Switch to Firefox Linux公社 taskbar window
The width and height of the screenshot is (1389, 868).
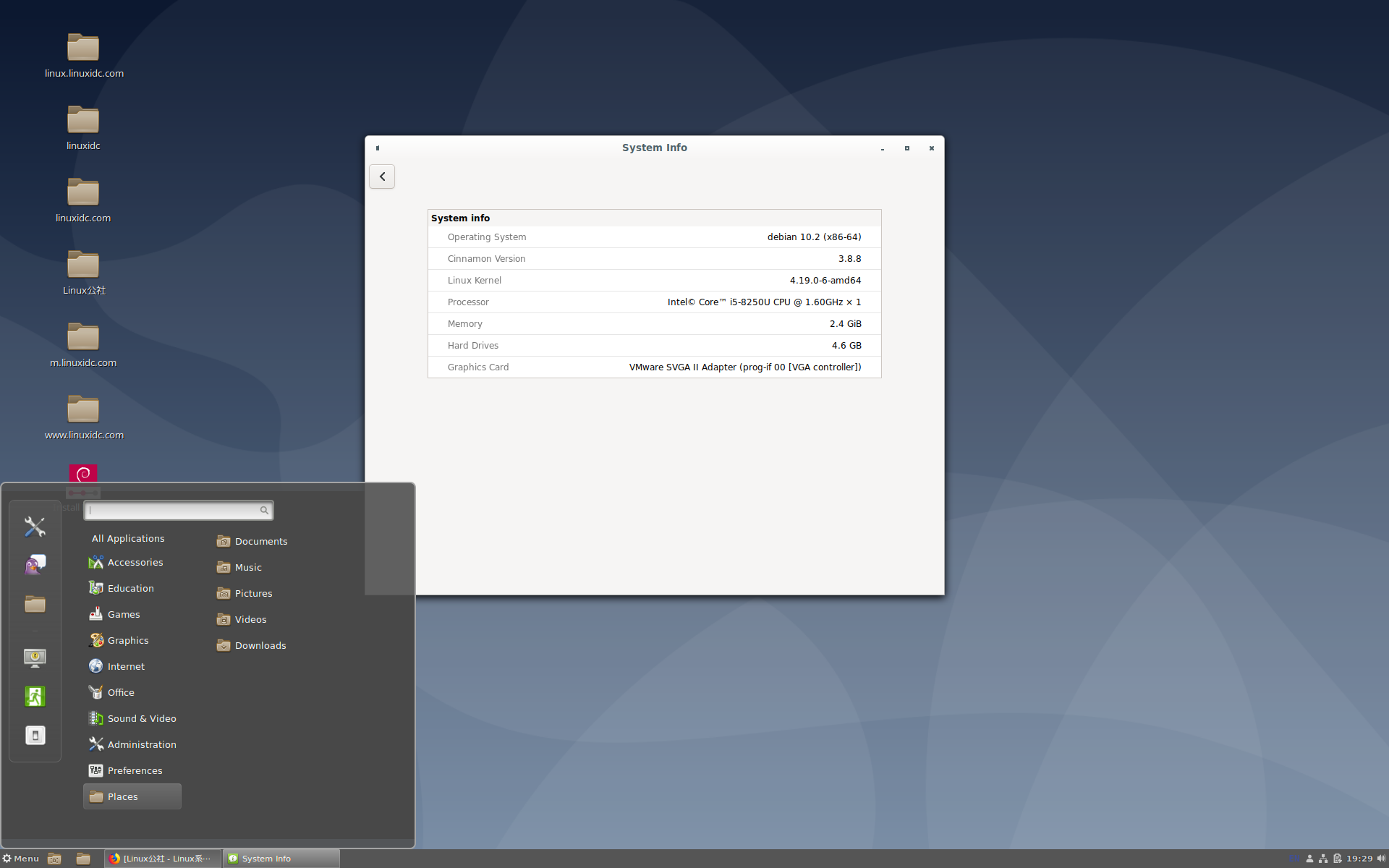(x=162, y=859)
